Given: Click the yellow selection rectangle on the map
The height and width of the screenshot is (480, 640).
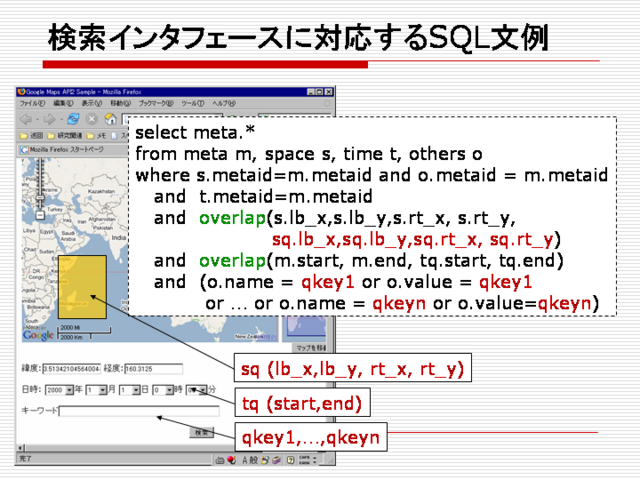Looking at the screenshot, I should click(82, 287).
